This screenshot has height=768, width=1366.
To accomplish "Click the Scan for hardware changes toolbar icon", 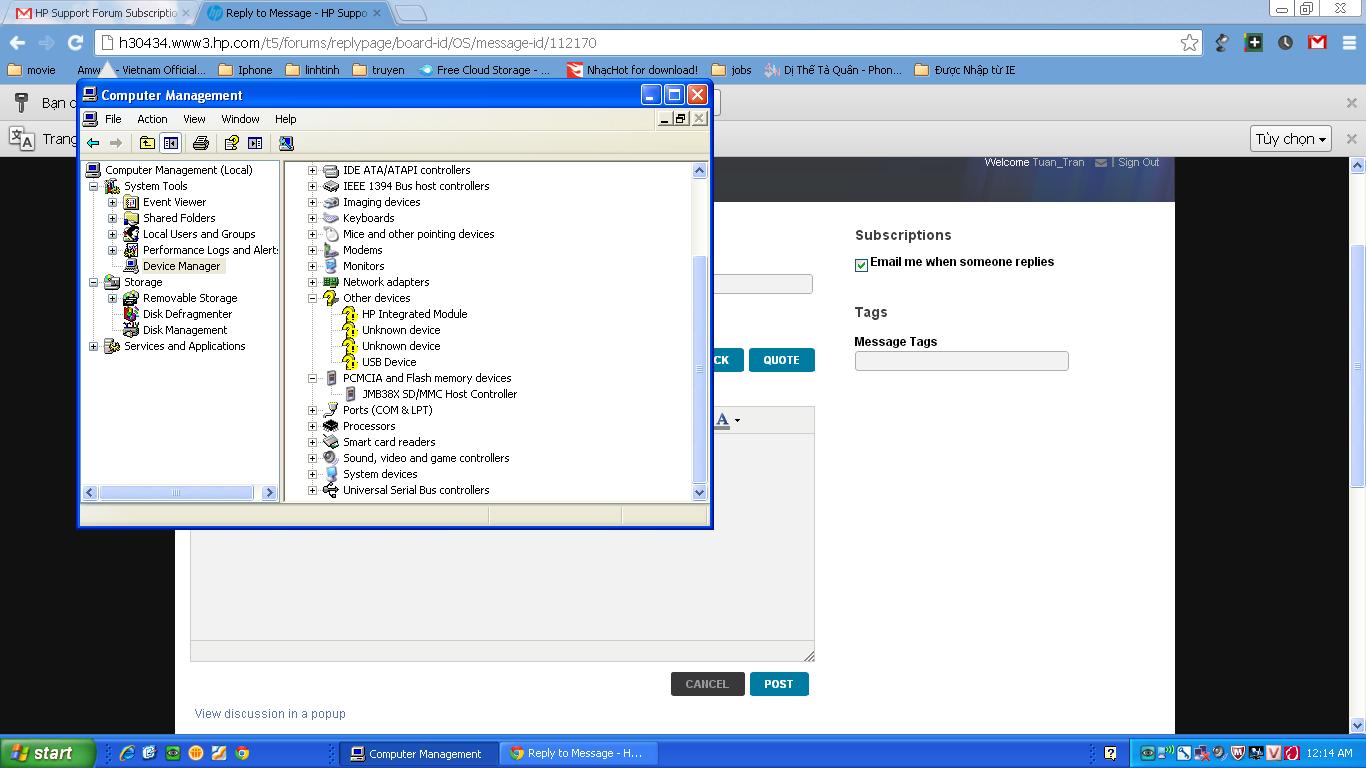I will (286, 143).
